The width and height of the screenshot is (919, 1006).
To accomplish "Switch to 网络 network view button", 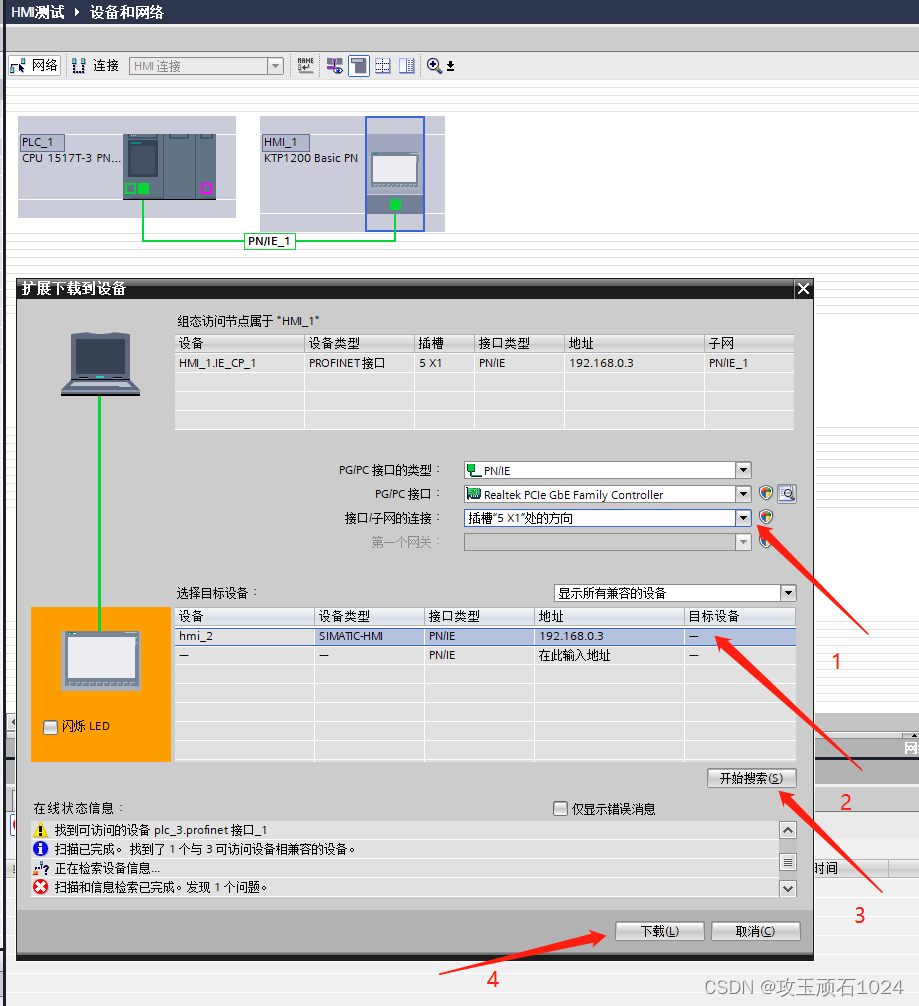I will coord(34,65).
